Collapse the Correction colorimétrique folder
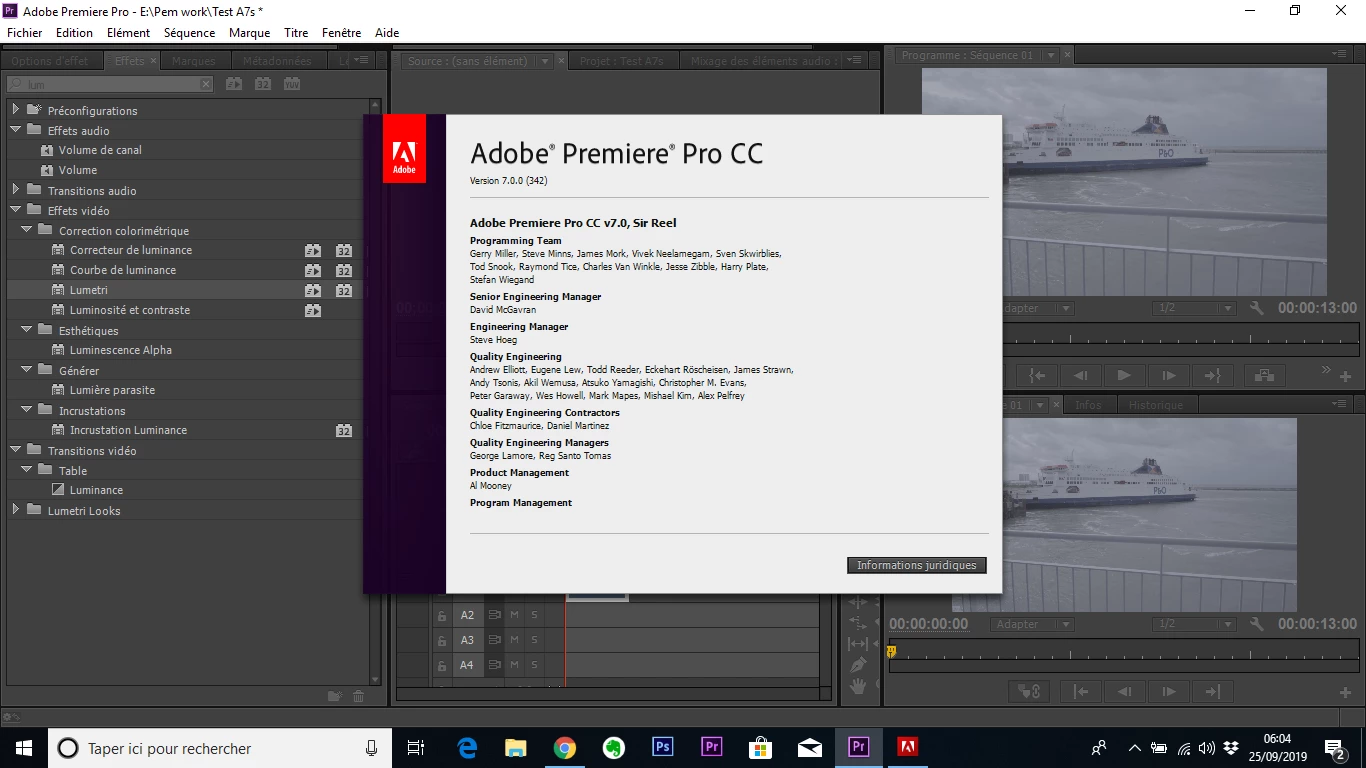Viewport: 1366px width, 768px height. (x=27, y=230)
